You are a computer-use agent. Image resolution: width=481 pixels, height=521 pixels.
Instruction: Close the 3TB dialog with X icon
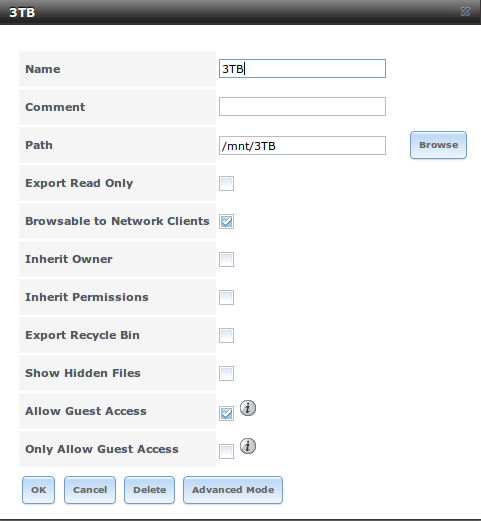pos(465,12)
